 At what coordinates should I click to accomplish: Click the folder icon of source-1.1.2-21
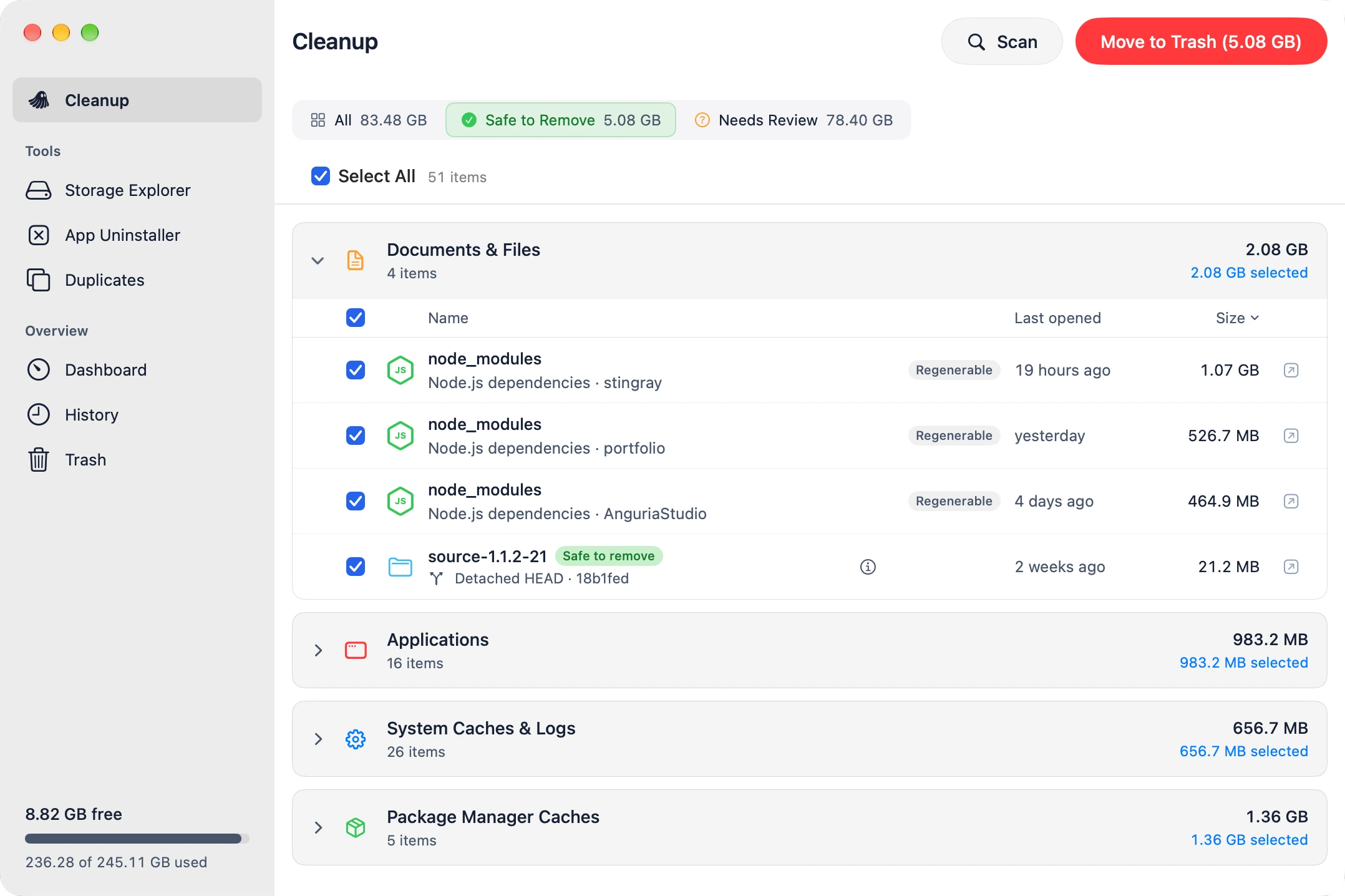coord(401,567)
